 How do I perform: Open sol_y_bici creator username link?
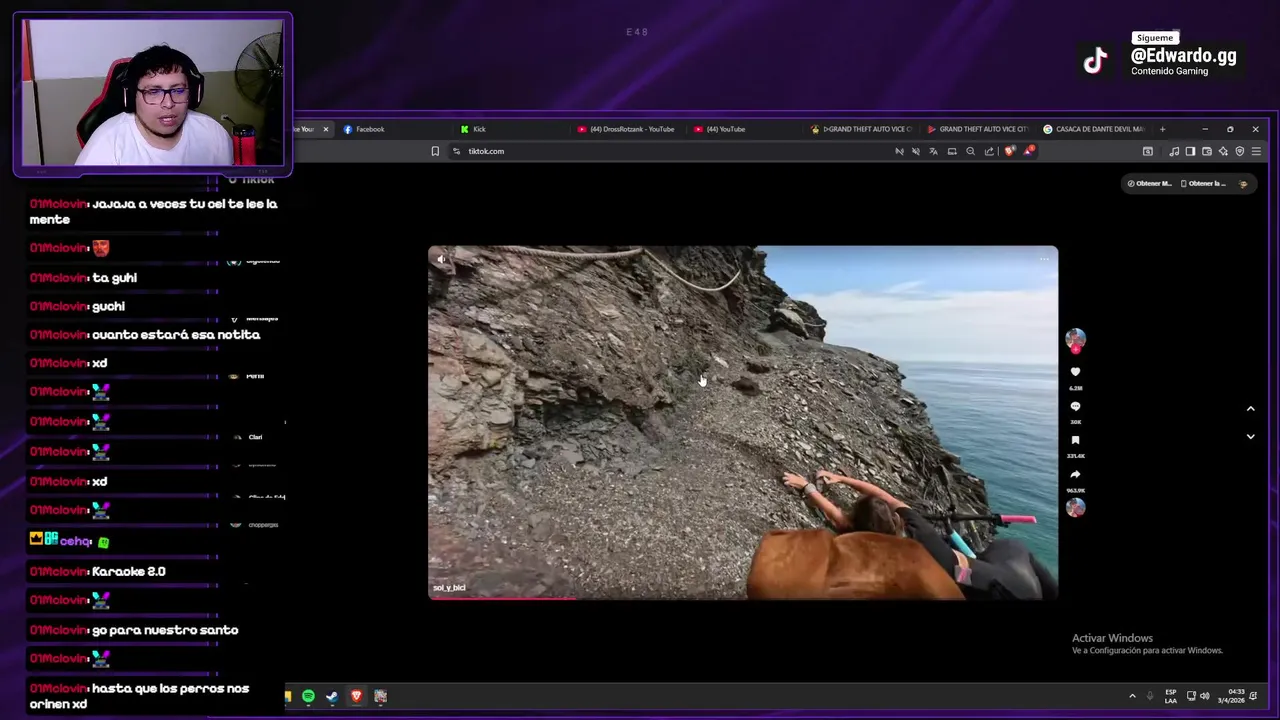pos(449,587)
